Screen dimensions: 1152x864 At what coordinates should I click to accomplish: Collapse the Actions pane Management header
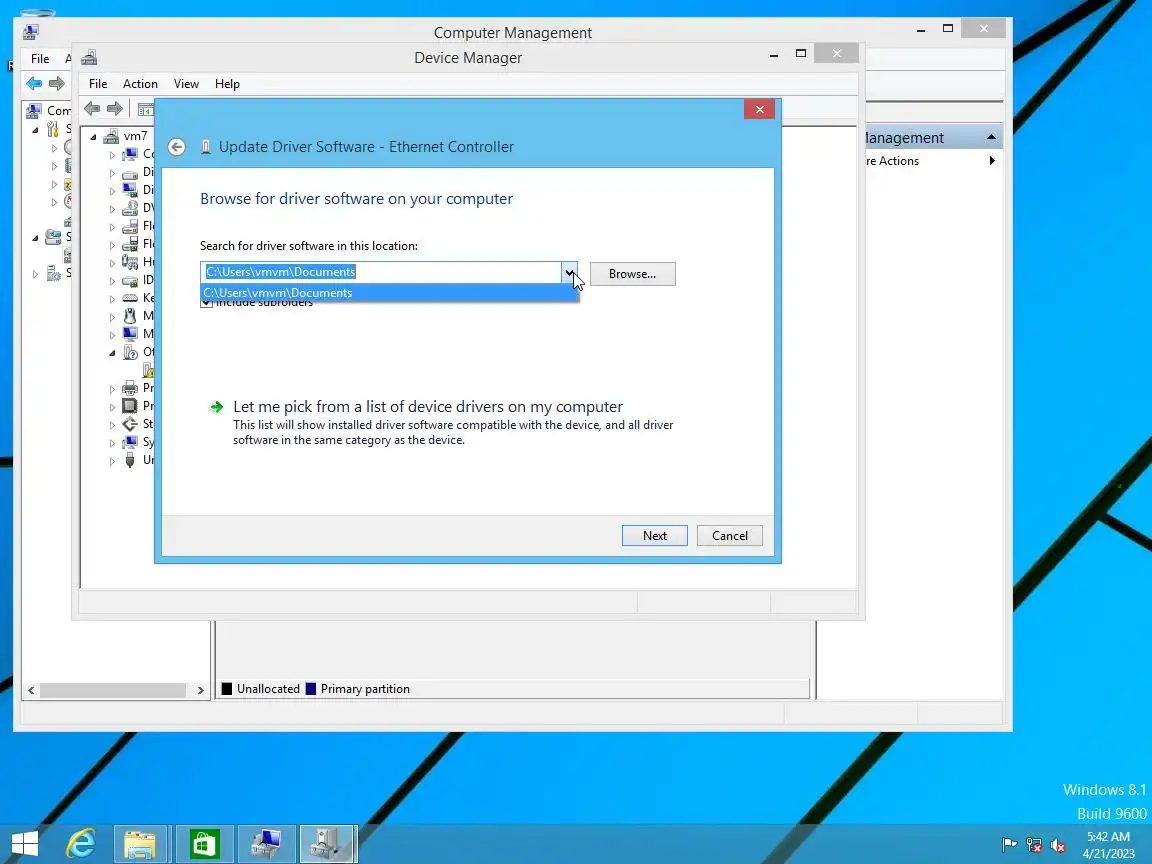(x=991, y=137)
